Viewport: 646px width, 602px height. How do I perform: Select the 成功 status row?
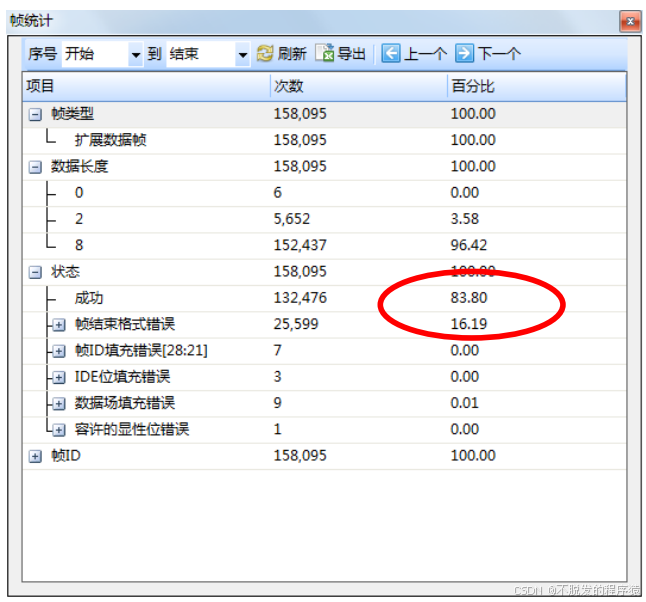tap(325, 298)
